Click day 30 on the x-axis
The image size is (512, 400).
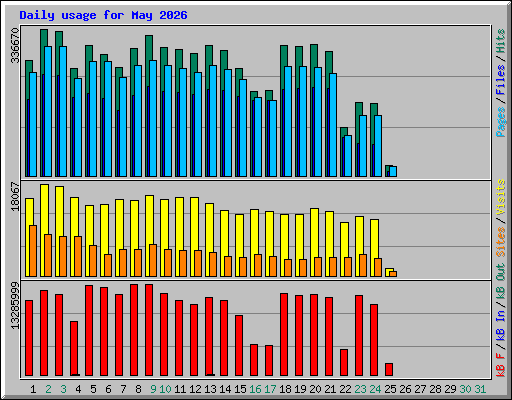tap(465, 389)
